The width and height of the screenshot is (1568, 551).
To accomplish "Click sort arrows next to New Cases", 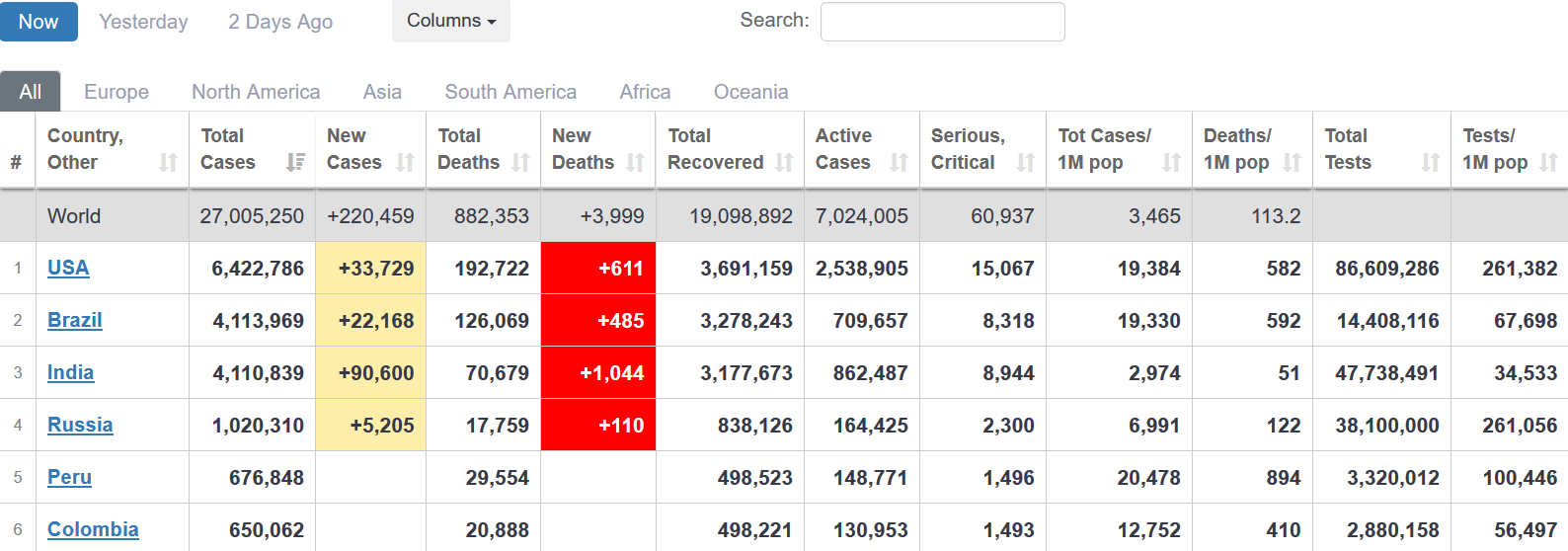I will (405, 162).
